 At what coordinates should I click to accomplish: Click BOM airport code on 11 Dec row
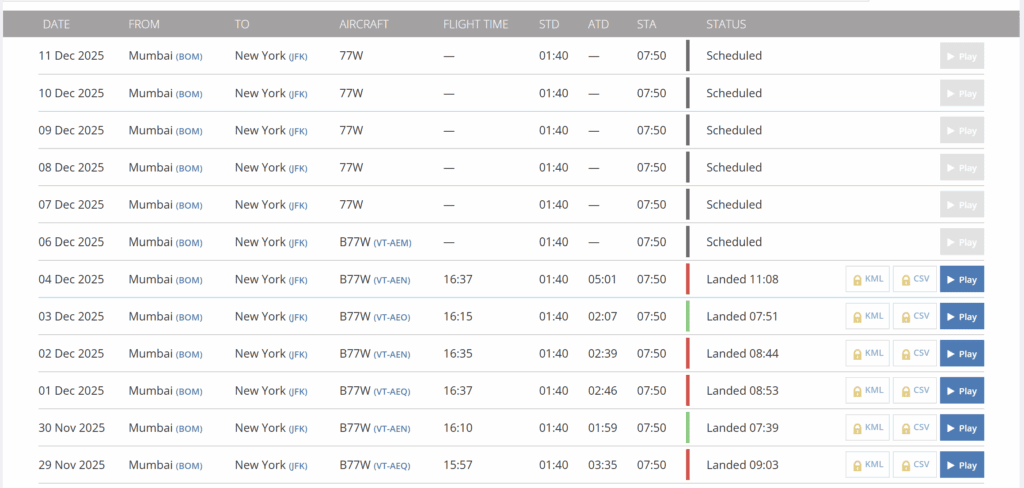189,56
